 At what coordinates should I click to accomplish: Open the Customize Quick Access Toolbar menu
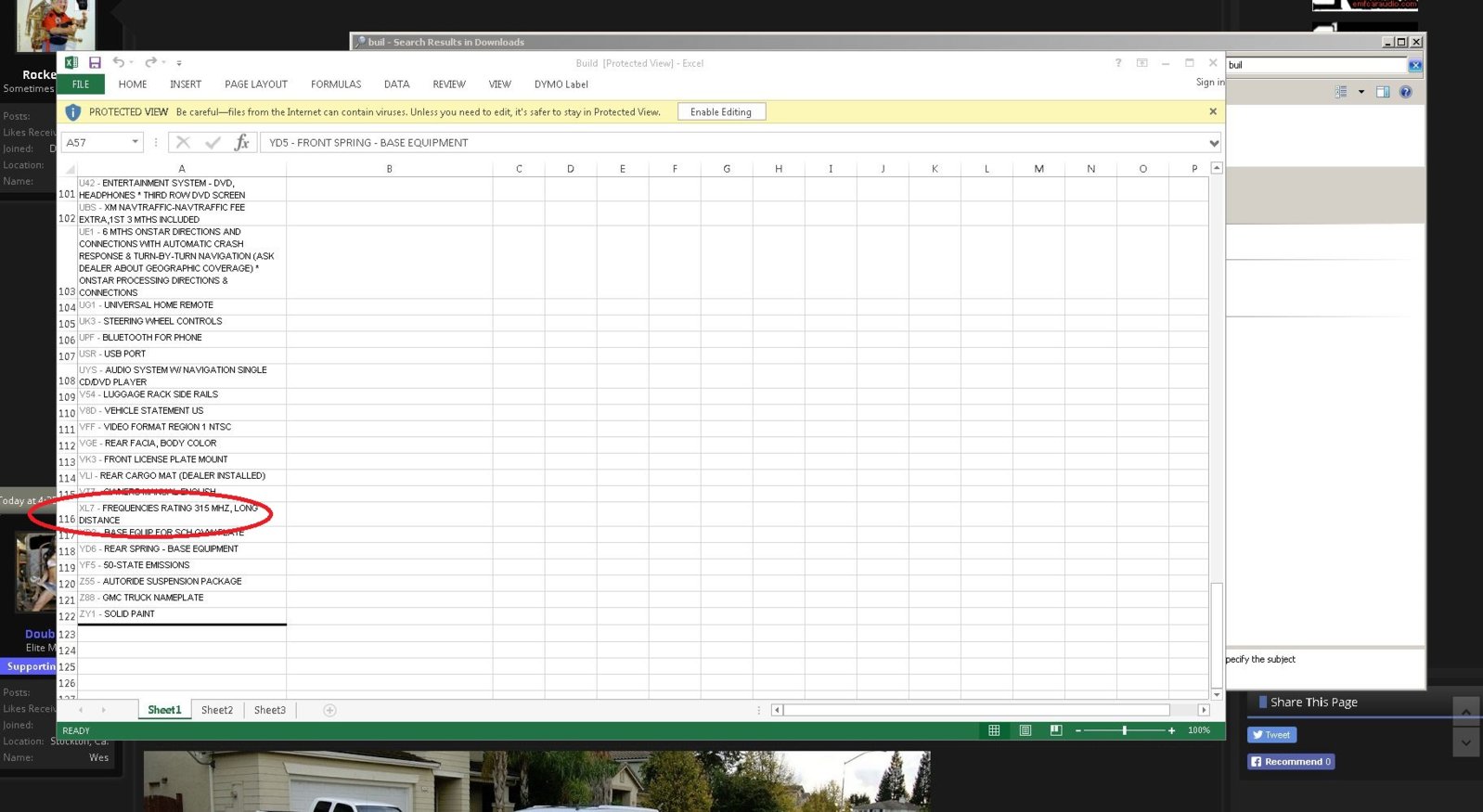point(179,63)
